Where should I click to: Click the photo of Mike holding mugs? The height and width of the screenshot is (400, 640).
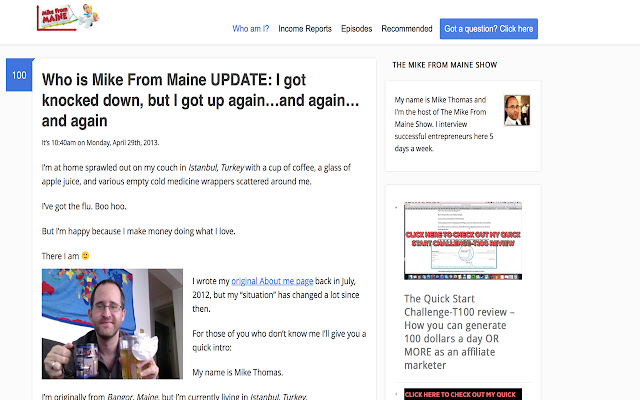112,324
